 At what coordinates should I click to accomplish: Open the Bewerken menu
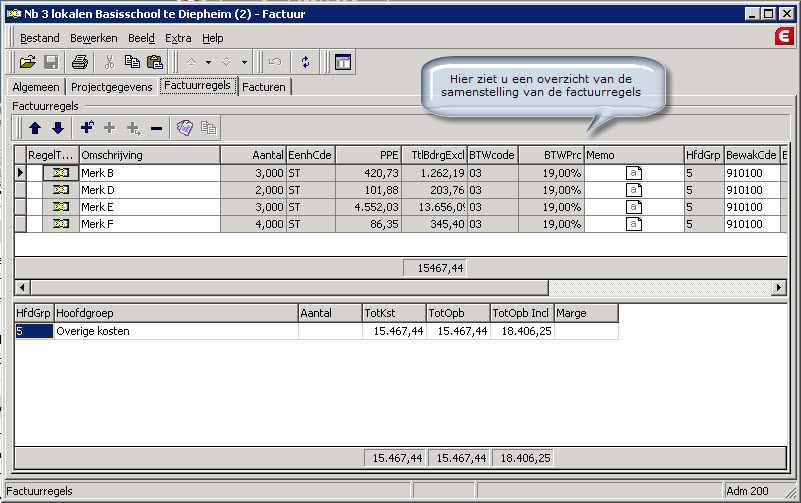(93, 38)
